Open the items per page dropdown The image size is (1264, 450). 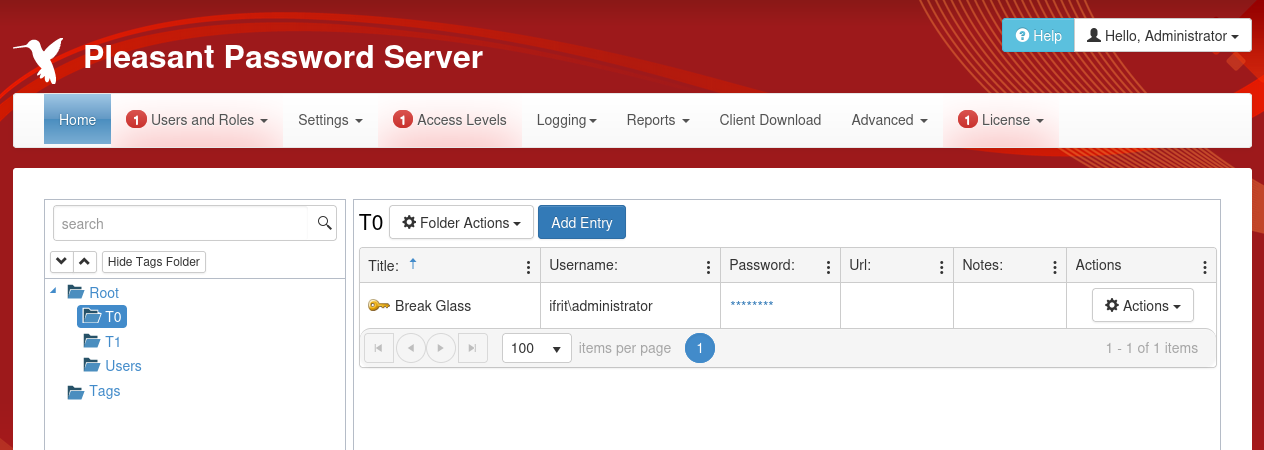point(536,348)
